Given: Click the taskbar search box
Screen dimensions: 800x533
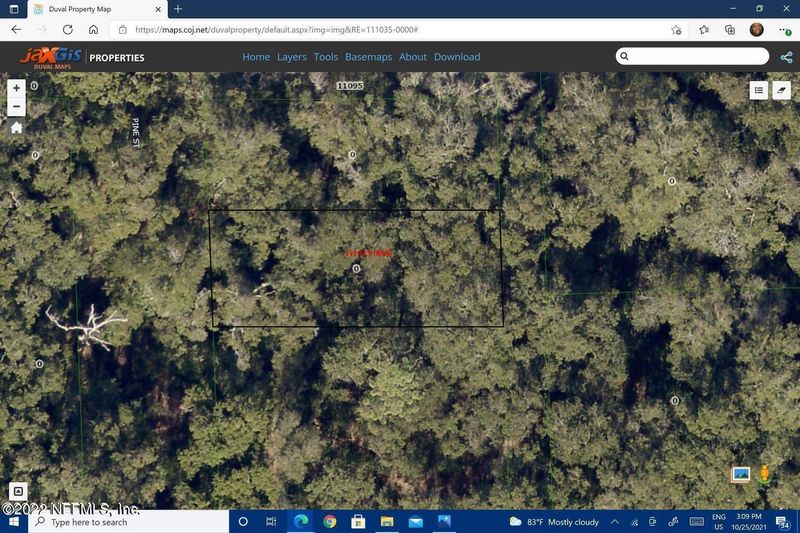Looking at the screenshot, I should (128, 522).
